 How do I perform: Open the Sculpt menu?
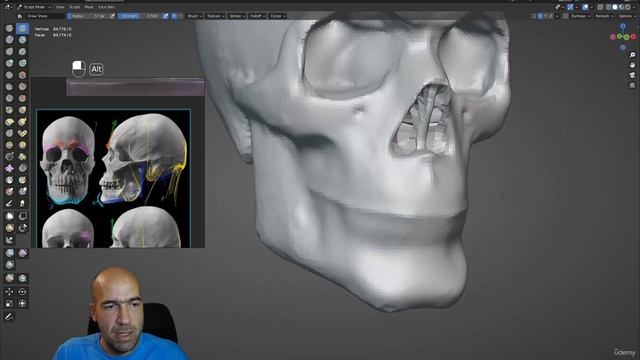[x=74, y=7]
